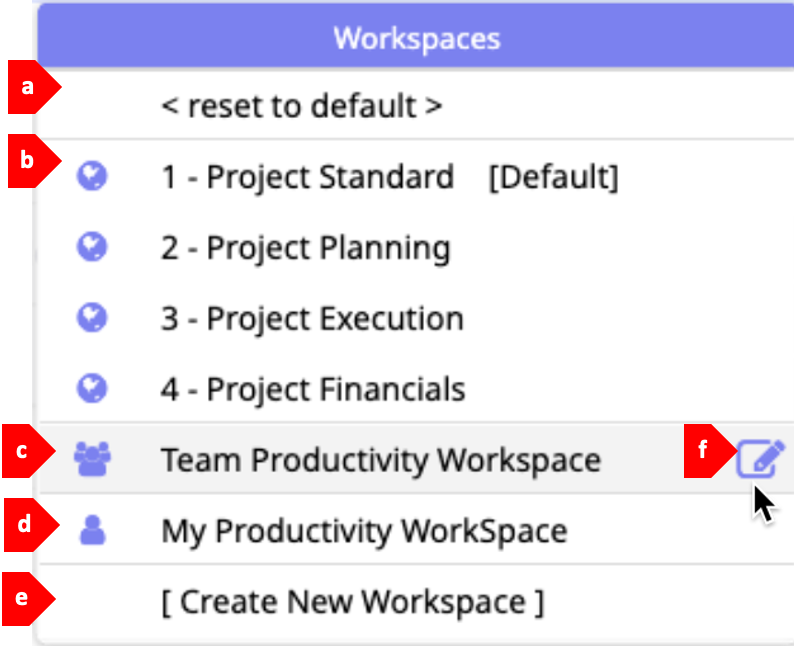794x646 pixels.
Task: Open the 2 - Project Planning workspace
Action: (305, 247)
